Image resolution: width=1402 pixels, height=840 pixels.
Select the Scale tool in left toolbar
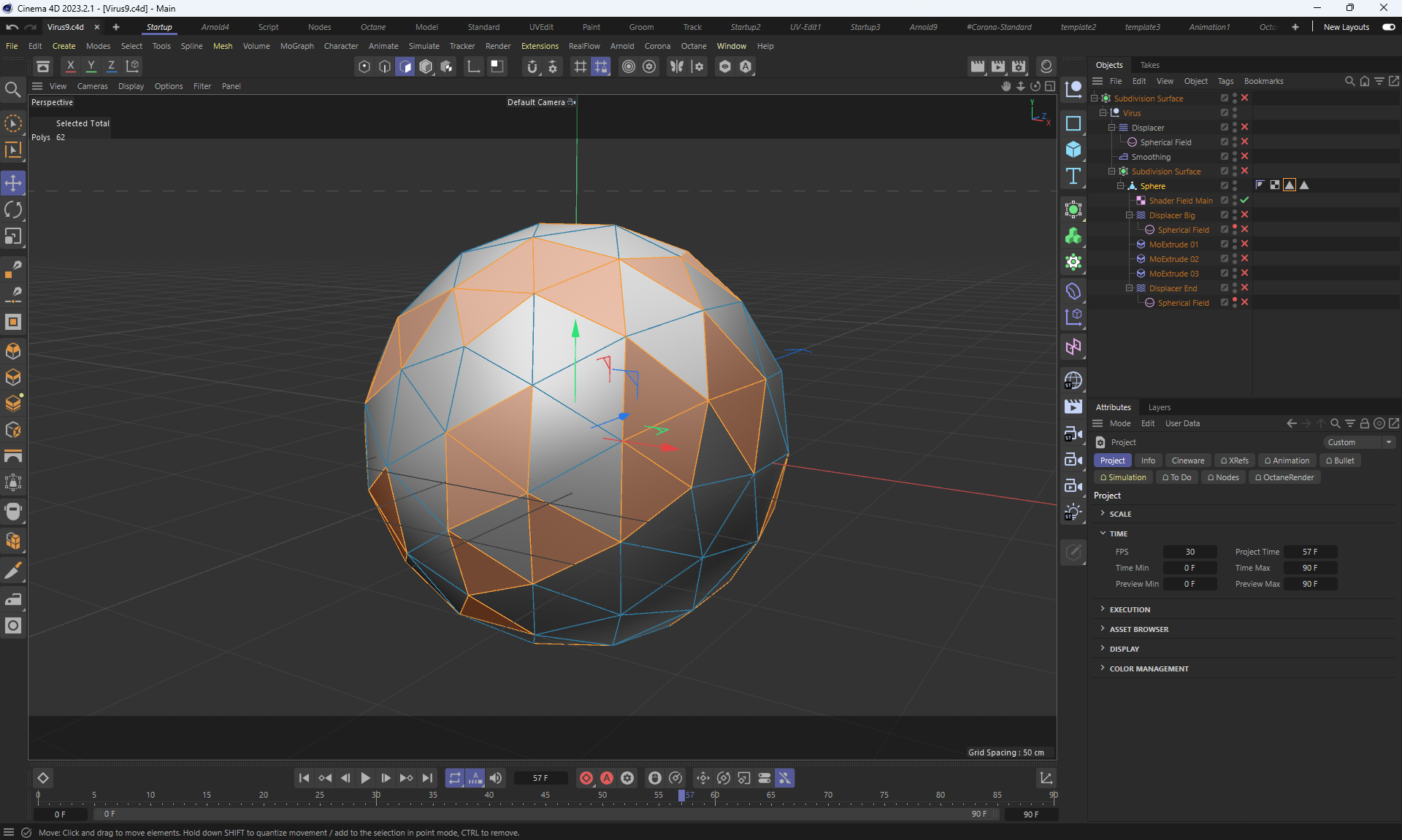point(13,236)
